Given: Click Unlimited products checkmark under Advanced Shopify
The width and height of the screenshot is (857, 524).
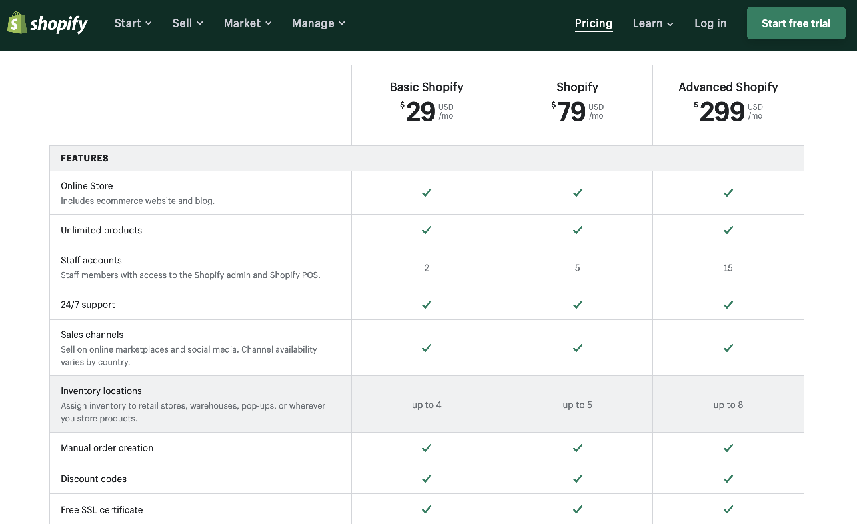Looking at the screenshot, I should 728,230.
